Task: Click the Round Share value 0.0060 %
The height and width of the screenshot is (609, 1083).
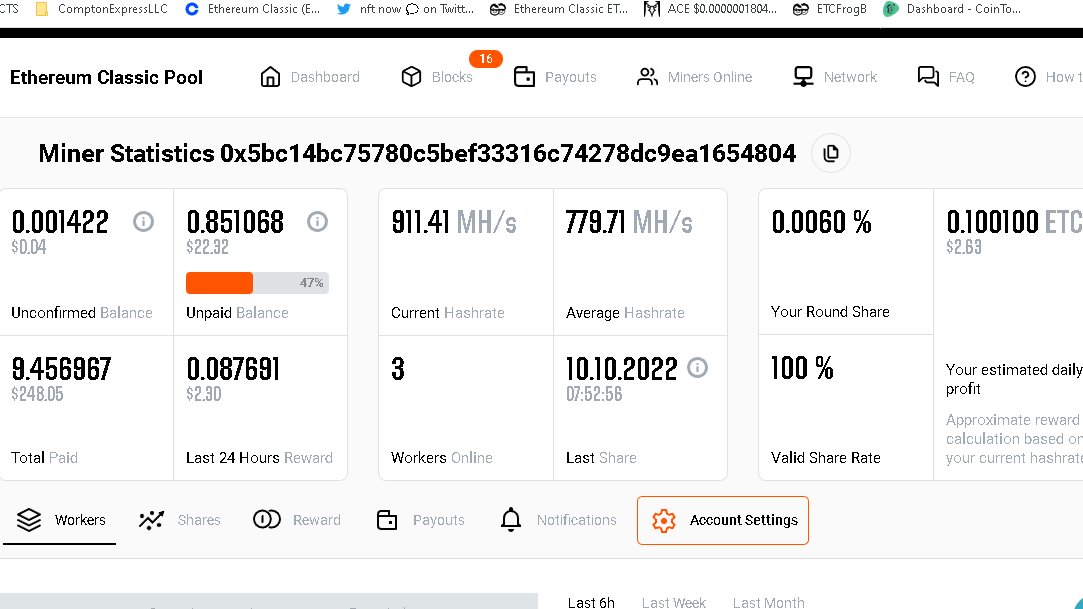Action: click(x=821, y=222)
